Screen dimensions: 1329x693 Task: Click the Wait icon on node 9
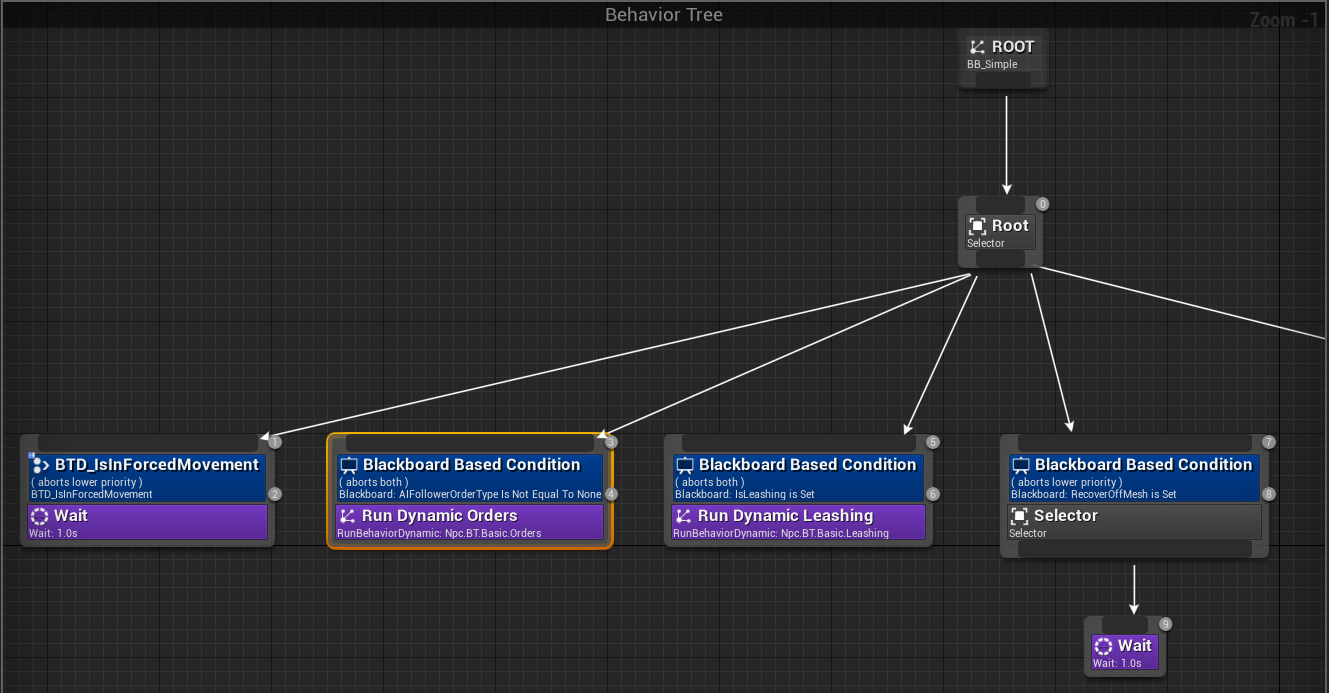(x=1104, y=646)
